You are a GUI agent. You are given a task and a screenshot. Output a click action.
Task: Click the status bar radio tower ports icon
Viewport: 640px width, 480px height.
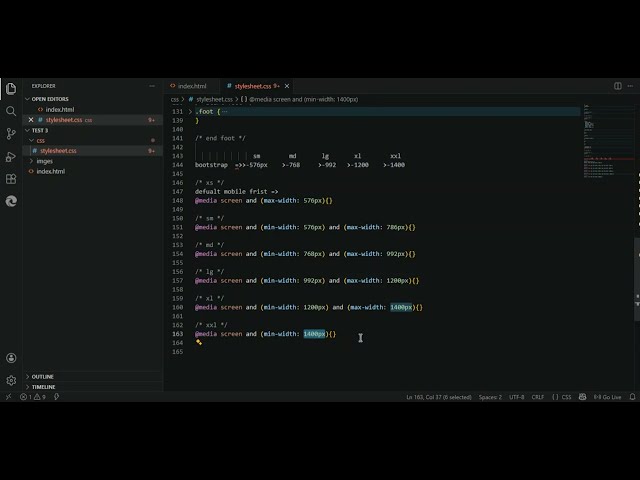click(56, 397)
